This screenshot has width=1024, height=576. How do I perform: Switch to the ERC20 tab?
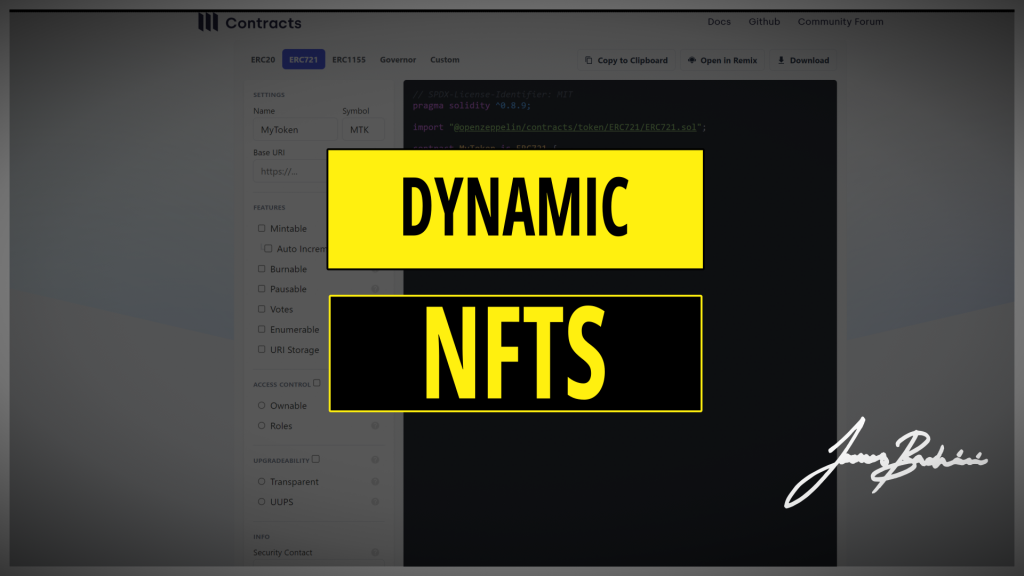tap(263, 60)
